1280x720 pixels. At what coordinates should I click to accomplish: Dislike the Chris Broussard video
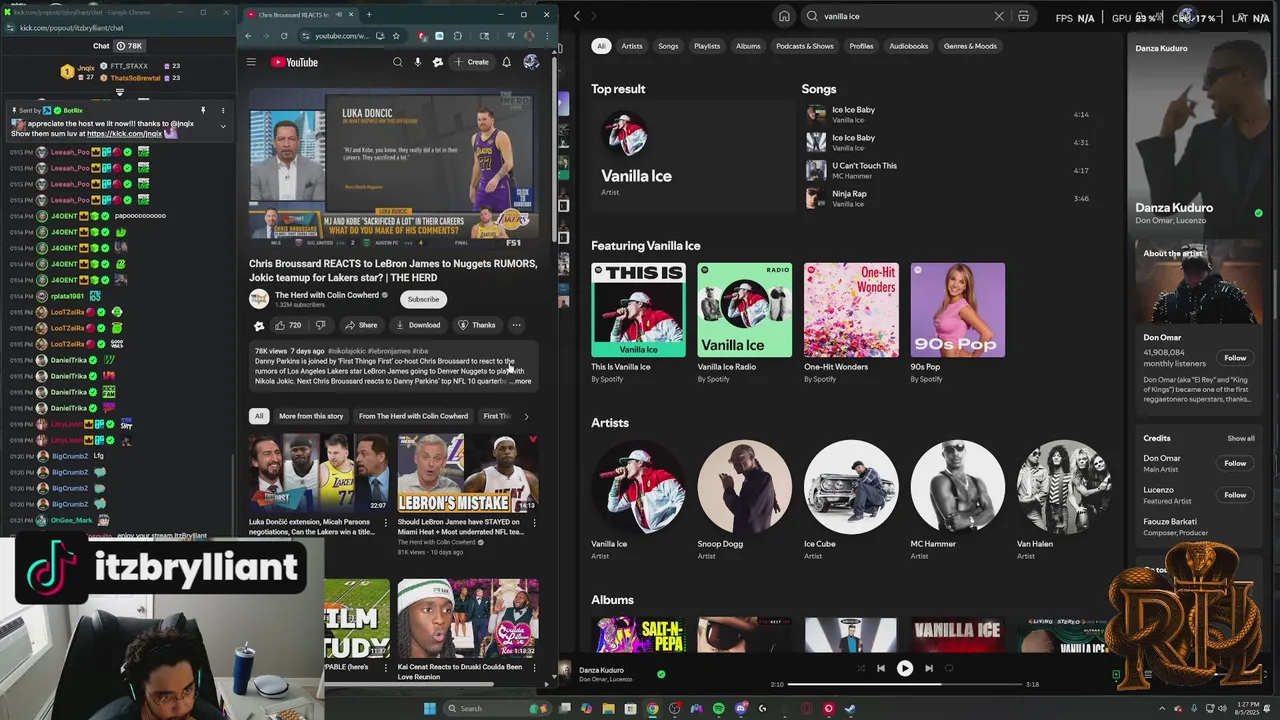pyautogui.click(x=320, y=325)
